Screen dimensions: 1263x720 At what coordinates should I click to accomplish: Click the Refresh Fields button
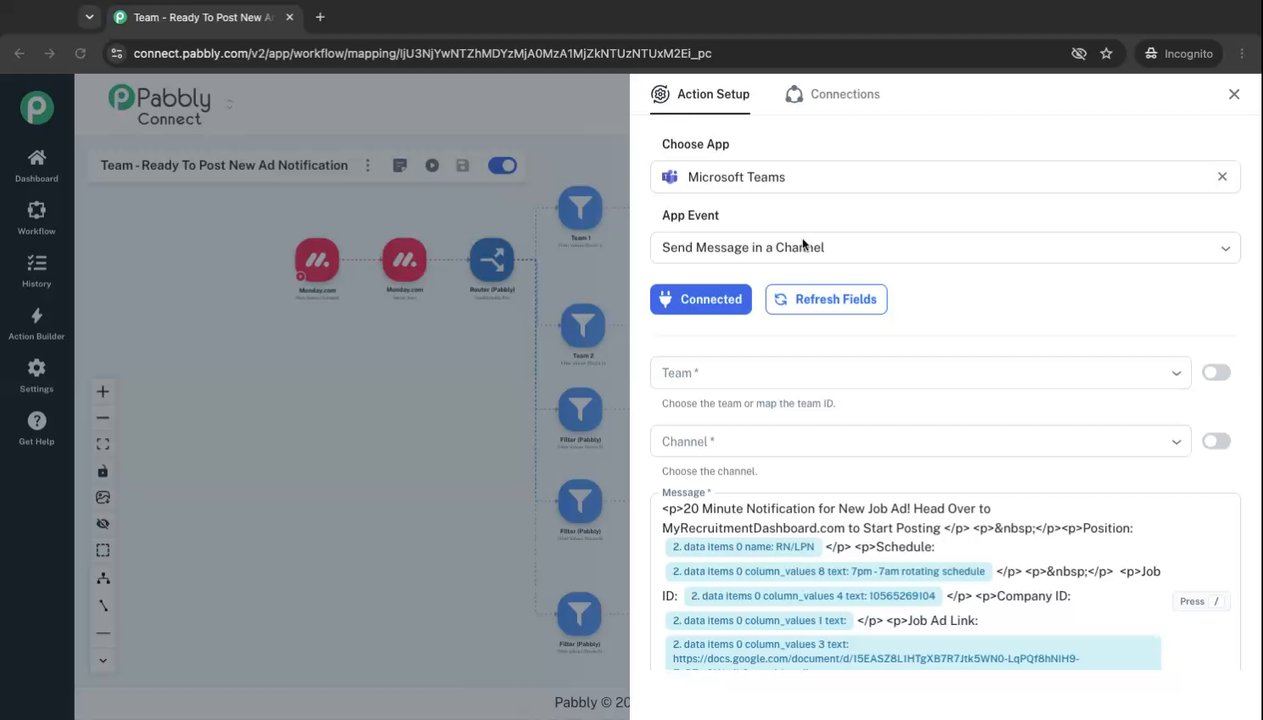826,299
